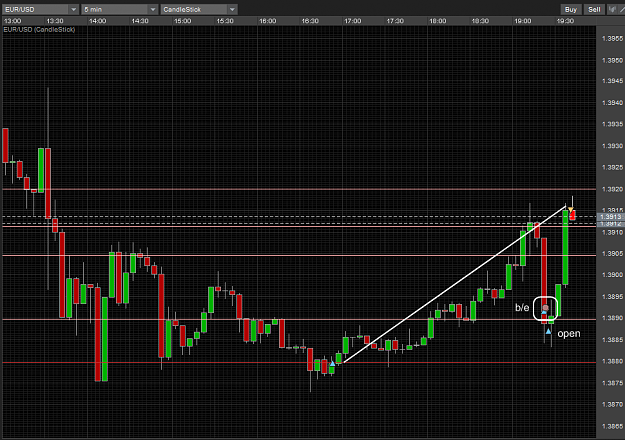This screenshot has width=625, height=440.
Task: Select the red position marker near 1.3913
Action: point(573,216)
